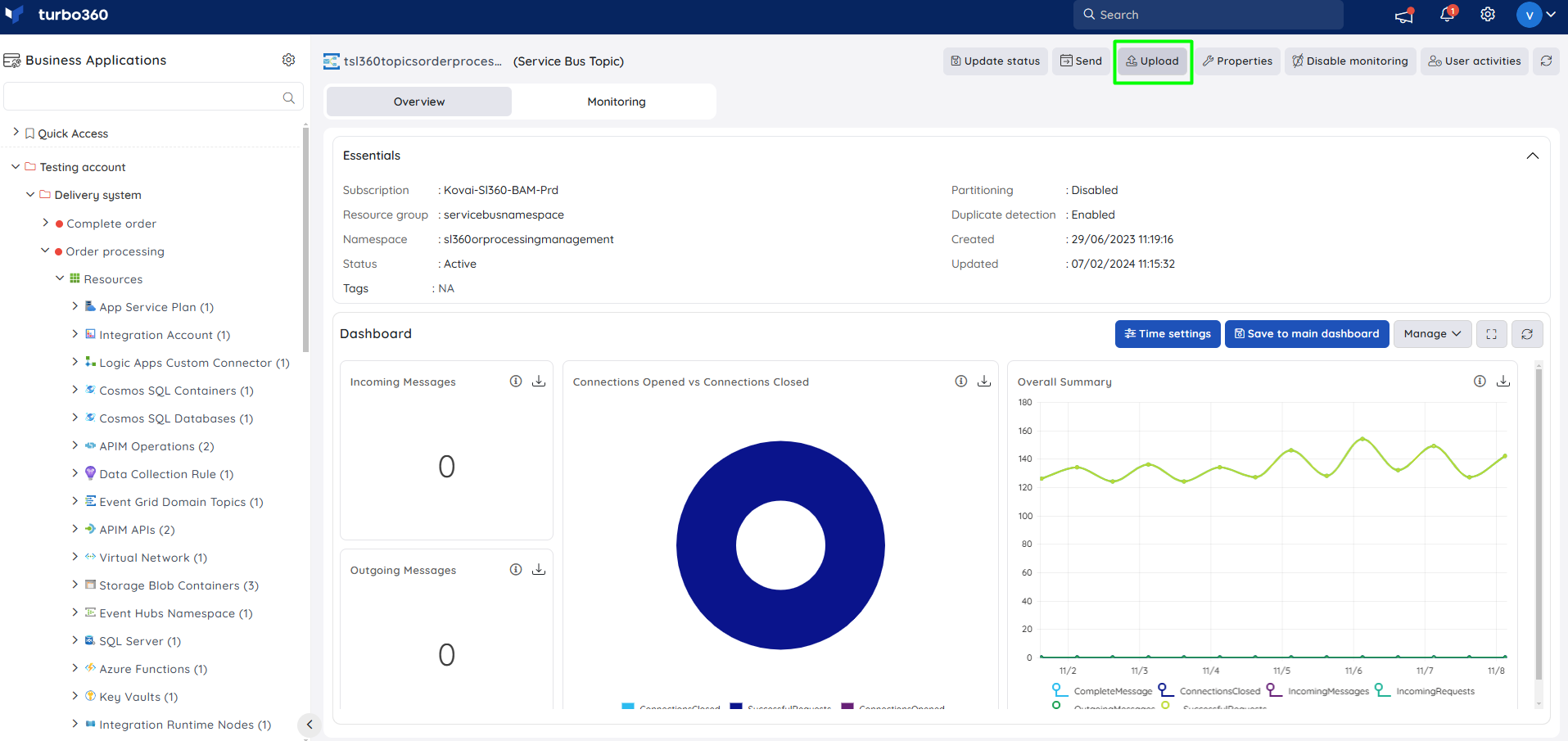The height and width of the screenshot is (741, 1568).
Task: Download Connections Opened vs Closed chart
Action: pos(984,381)
